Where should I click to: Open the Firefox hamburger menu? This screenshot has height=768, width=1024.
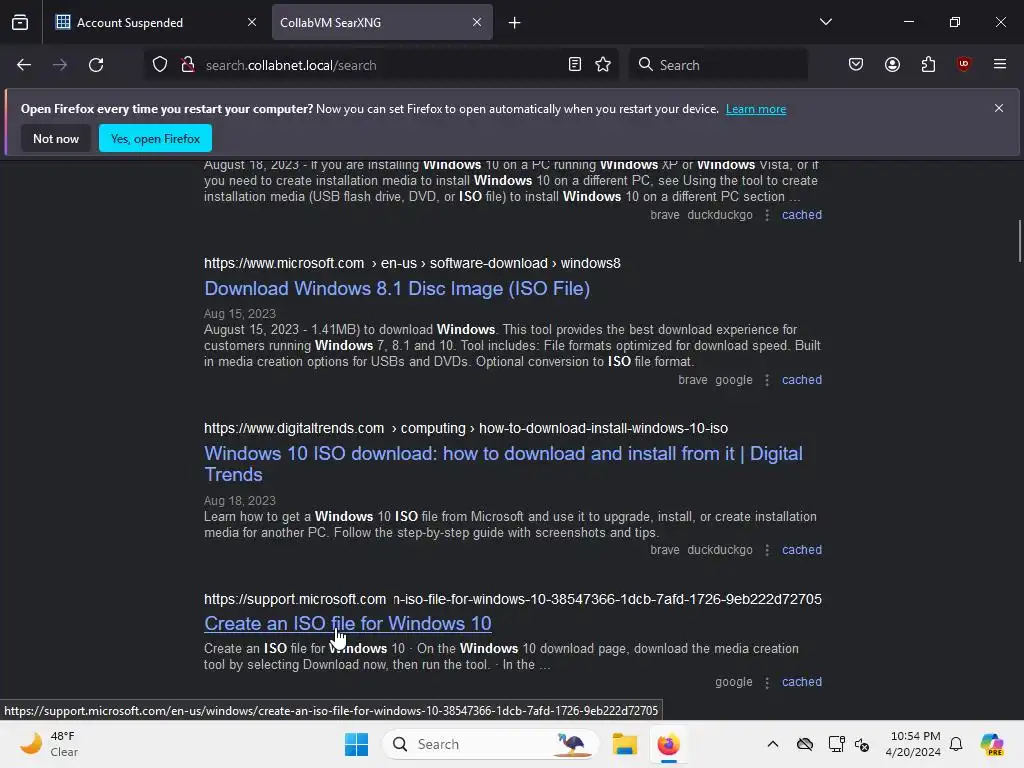1000,64
